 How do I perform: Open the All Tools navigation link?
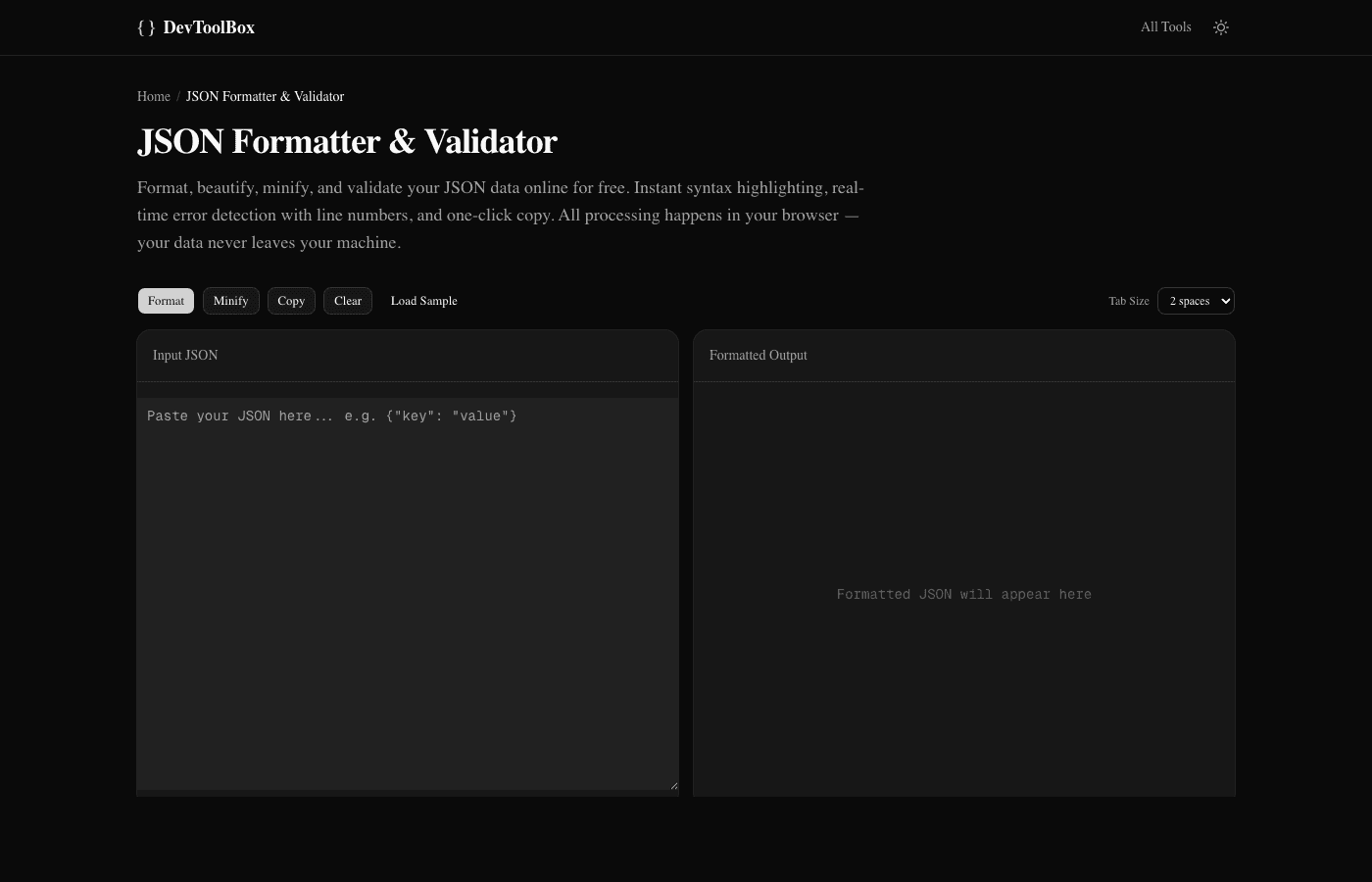[1165, 26]
